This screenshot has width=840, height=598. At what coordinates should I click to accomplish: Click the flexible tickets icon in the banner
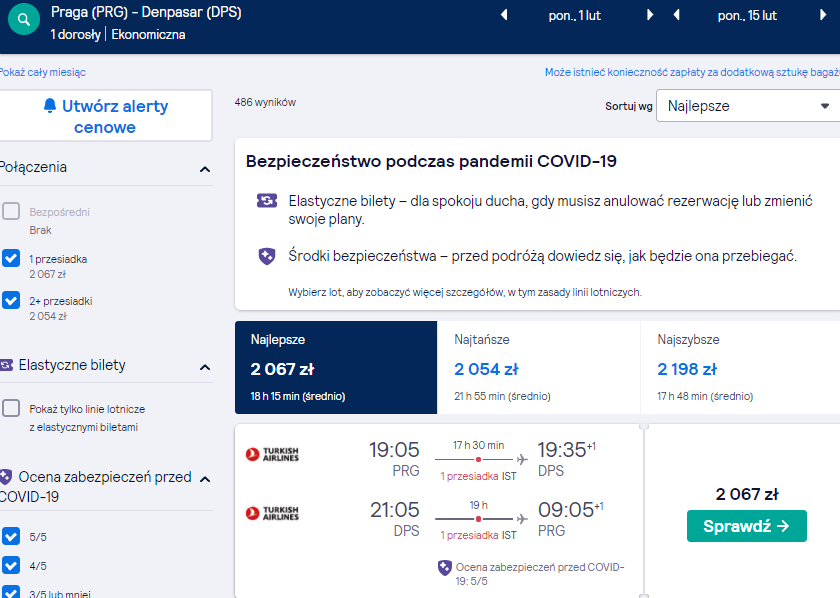click(x=267, y=201)
